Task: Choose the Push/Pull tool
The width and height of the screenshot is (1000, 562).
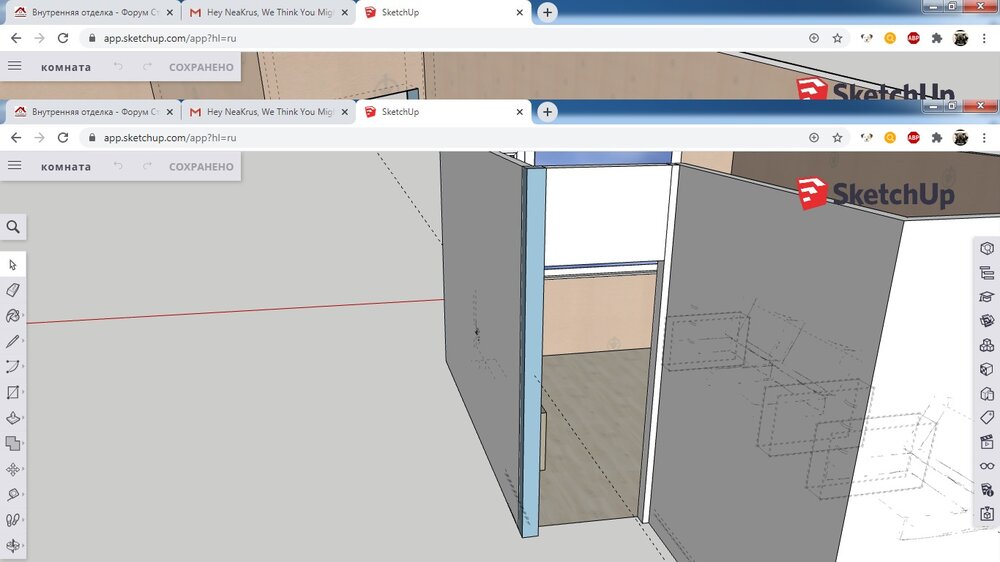Action: coord(13,418)
